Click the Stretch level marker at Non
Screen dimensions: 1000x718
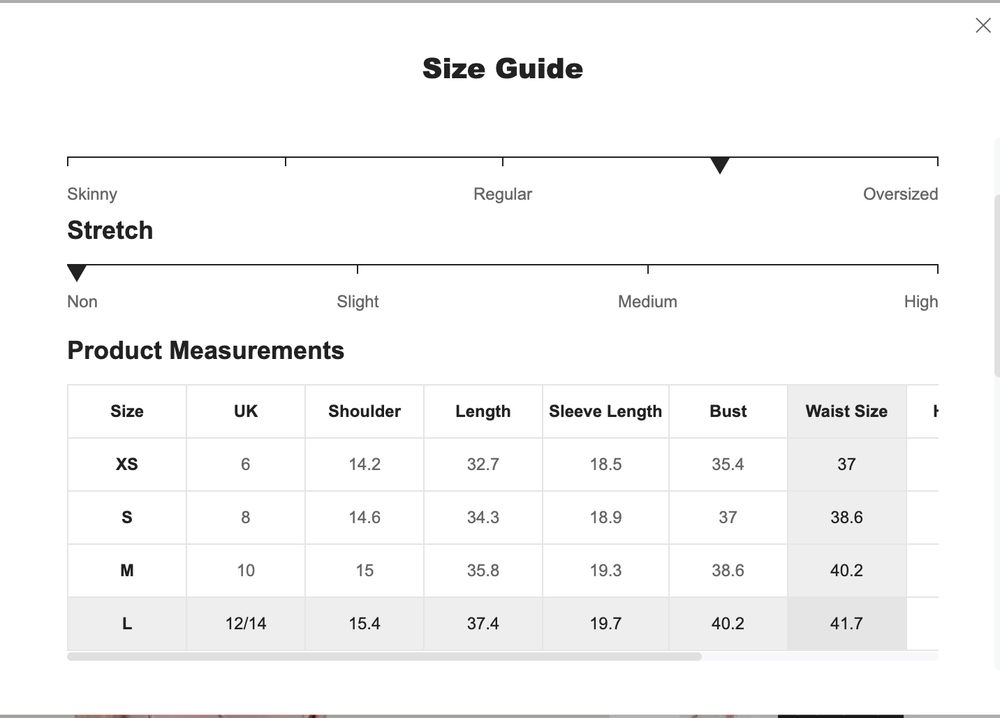tap(77, 271)
